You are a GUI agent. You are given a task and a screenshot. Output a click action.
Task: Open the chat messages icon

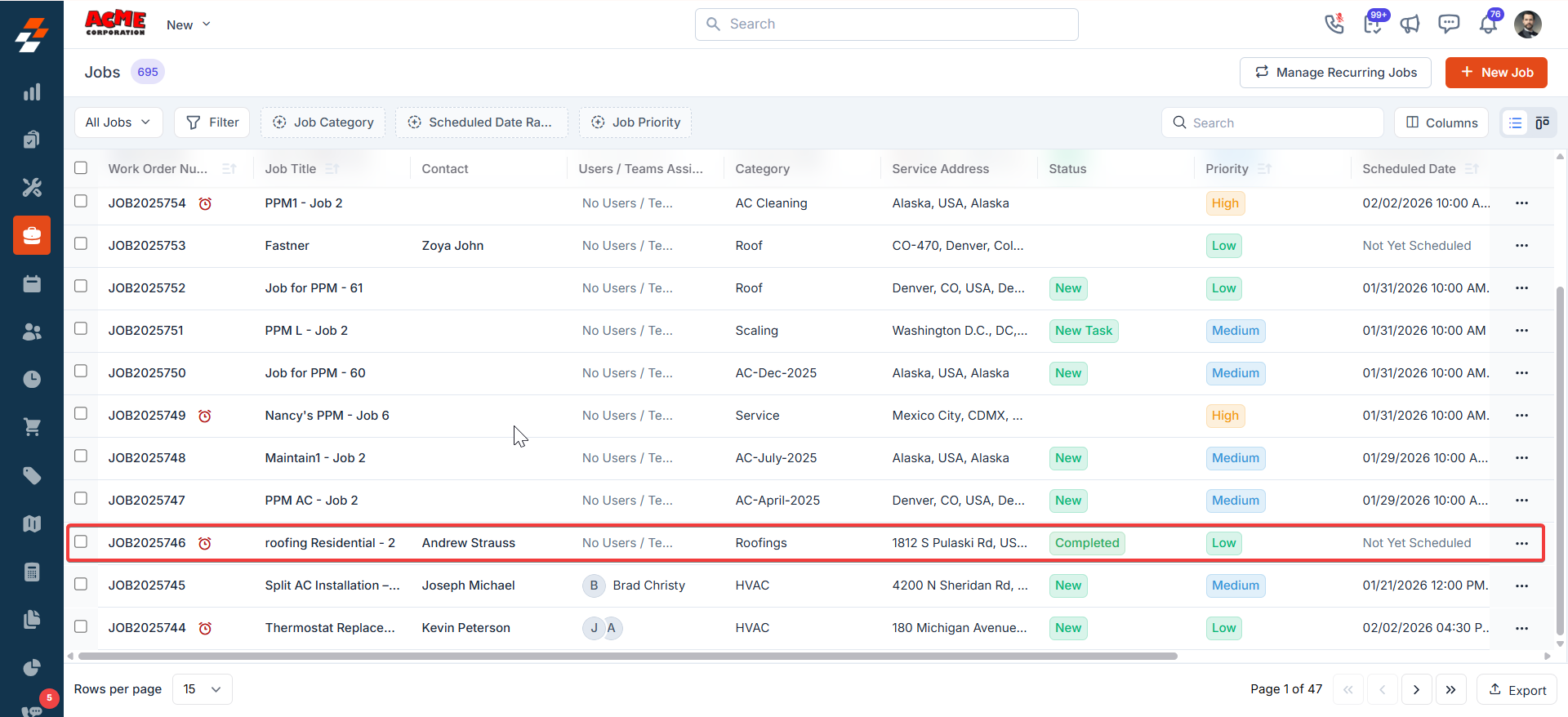coord(1449,24)
